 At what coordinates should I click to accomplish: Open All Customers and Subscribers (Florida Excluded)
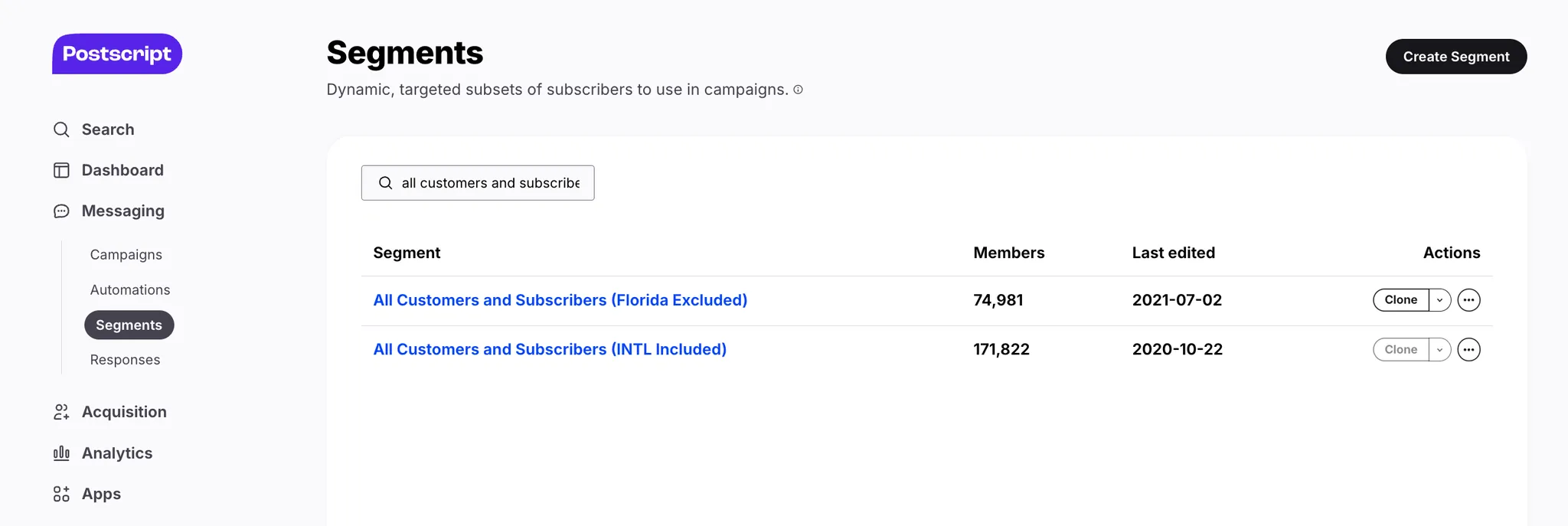coord(560,300)
